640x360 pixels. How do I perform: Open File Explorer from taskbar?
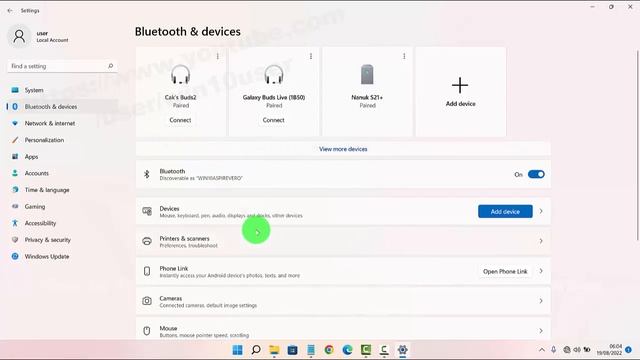pyautogui.click(x=274, y=350)
